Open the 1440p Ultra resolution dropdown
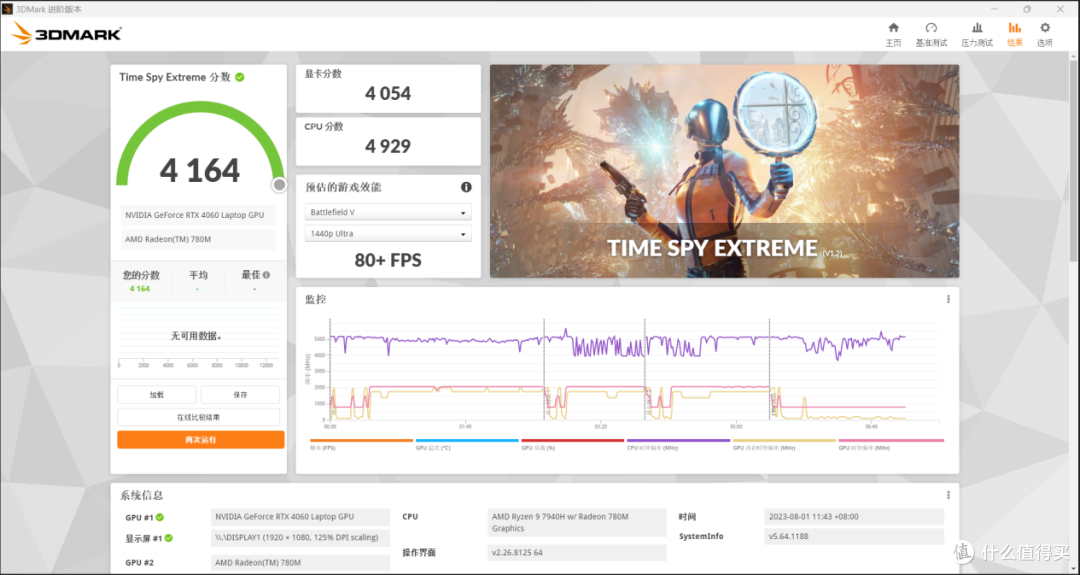This screenshot has height=575, width=1080. pos(388,233)
